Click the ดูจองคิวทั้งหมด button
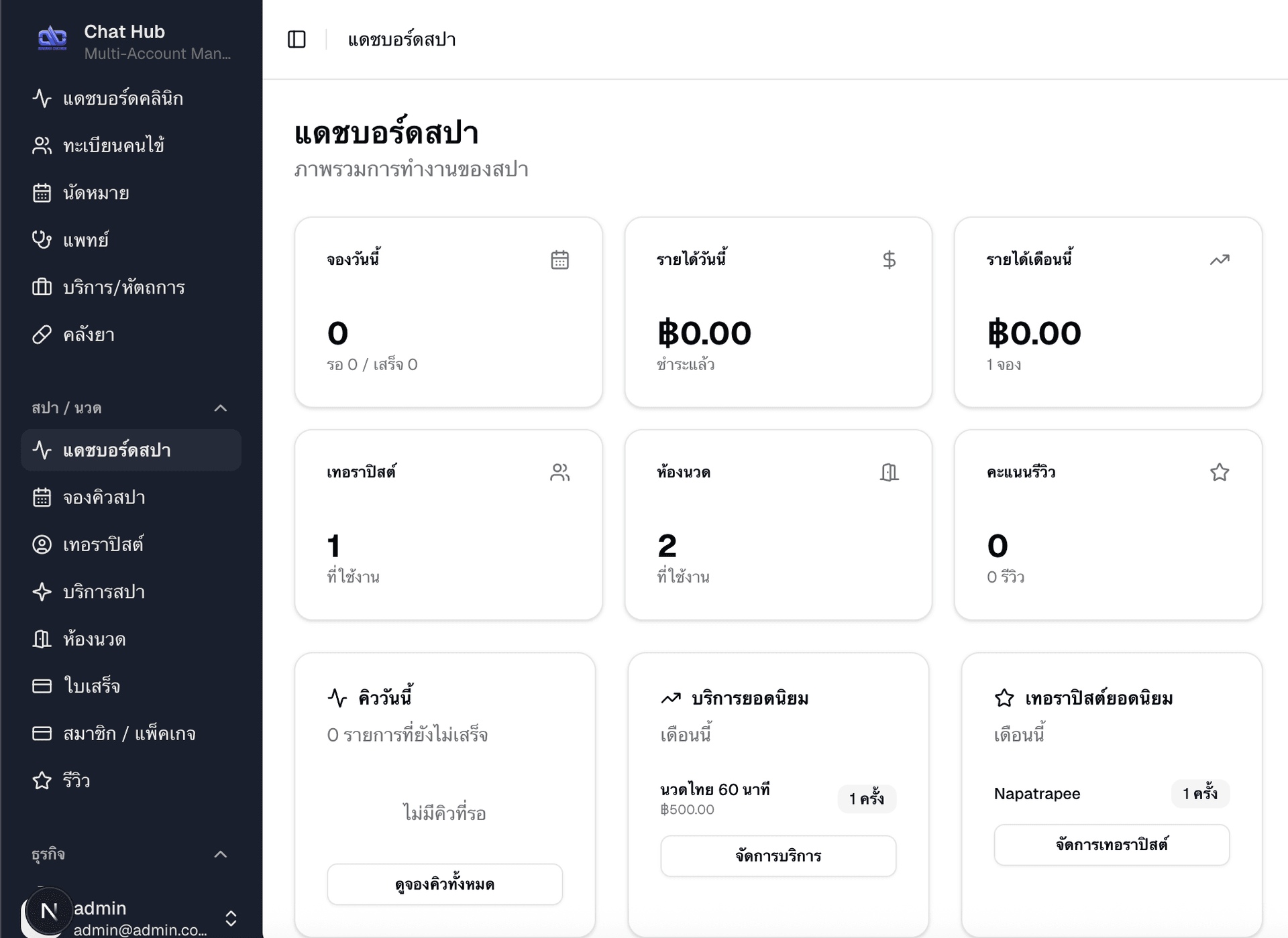Image resolution: width=1288 pixels, height=938 pixels. (444, 884)
